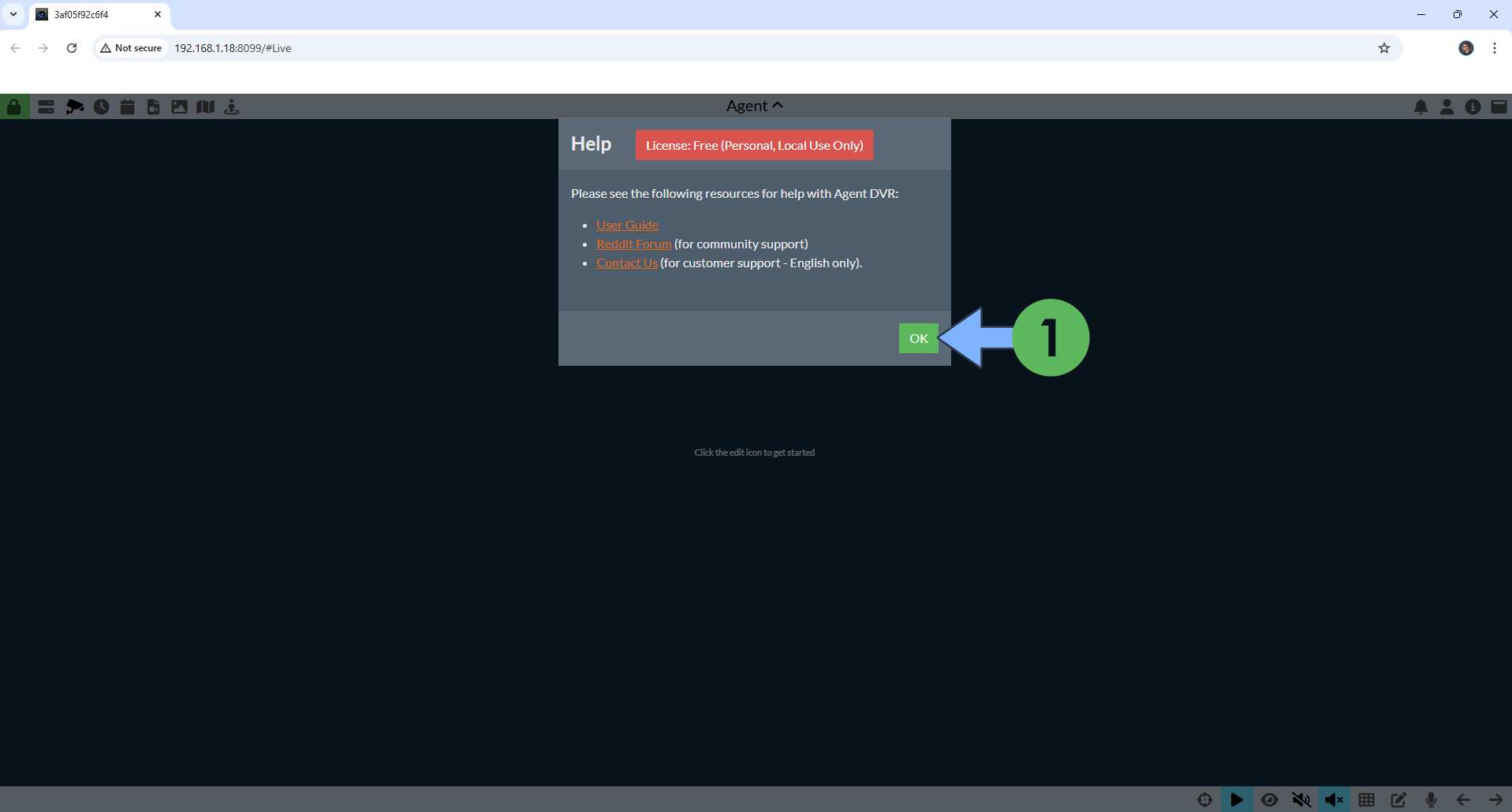The image size is (1512, 812).
Task: Click the street view person icon
Action: (x=231, y=106)
